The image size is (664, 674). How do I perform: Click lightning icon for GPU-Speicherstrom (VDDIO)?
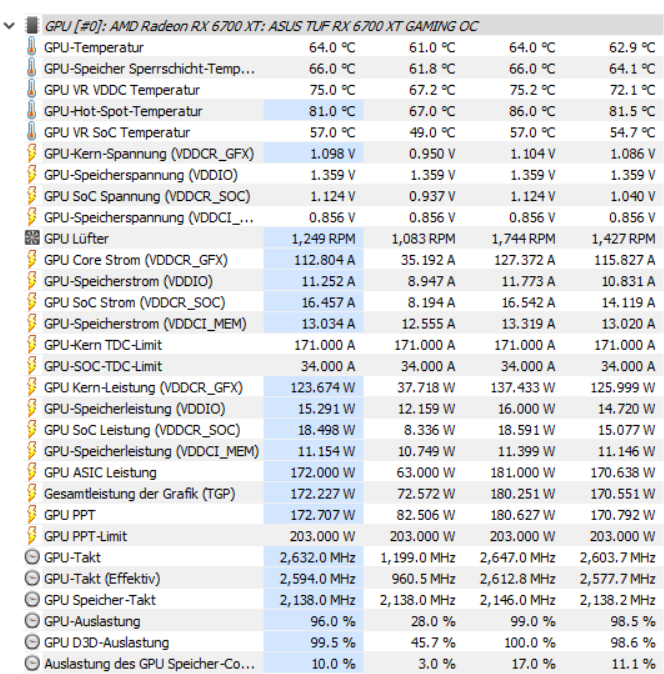point(31,281)
